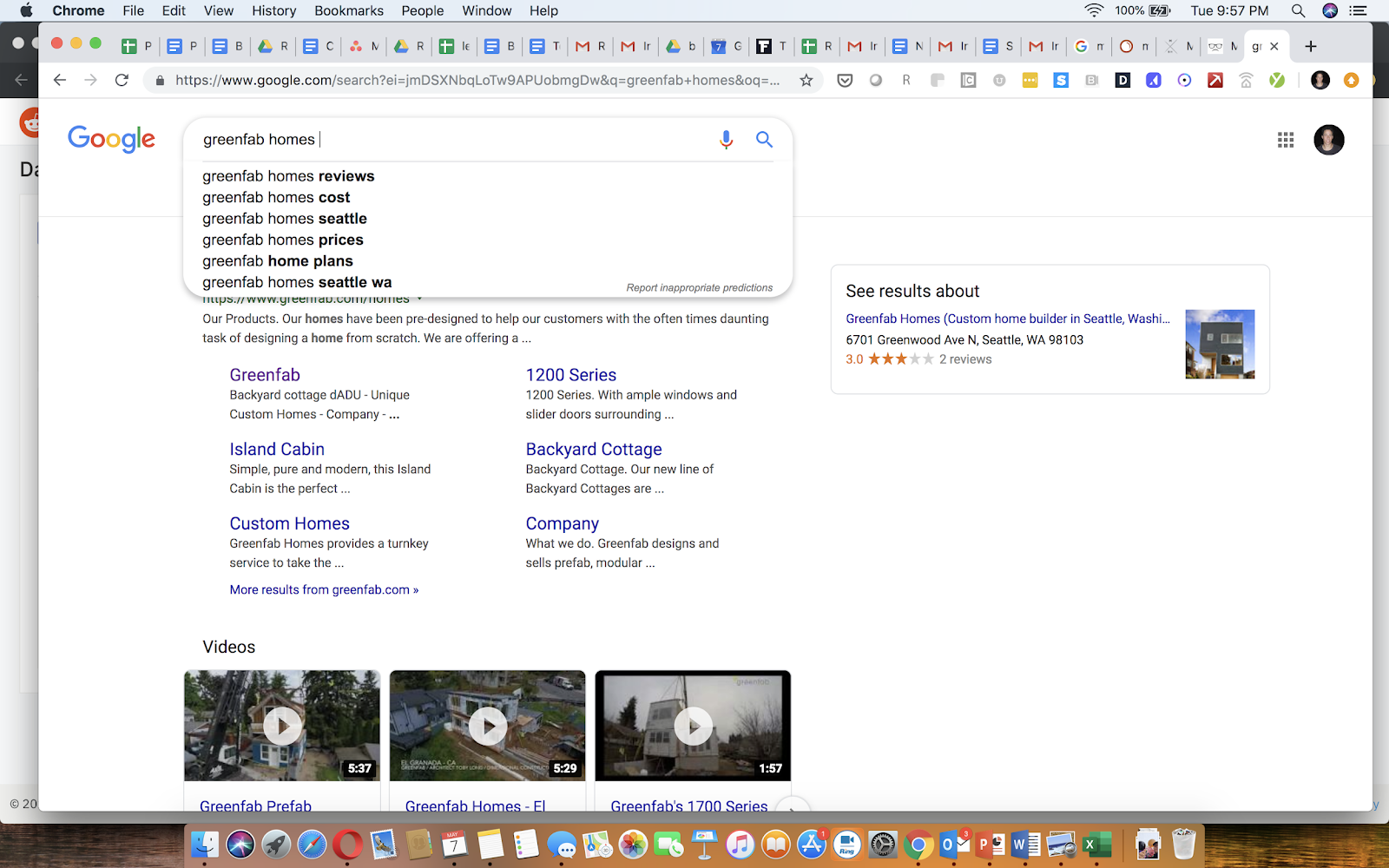Open the Wi-Fi status menu

point(1094,10)
